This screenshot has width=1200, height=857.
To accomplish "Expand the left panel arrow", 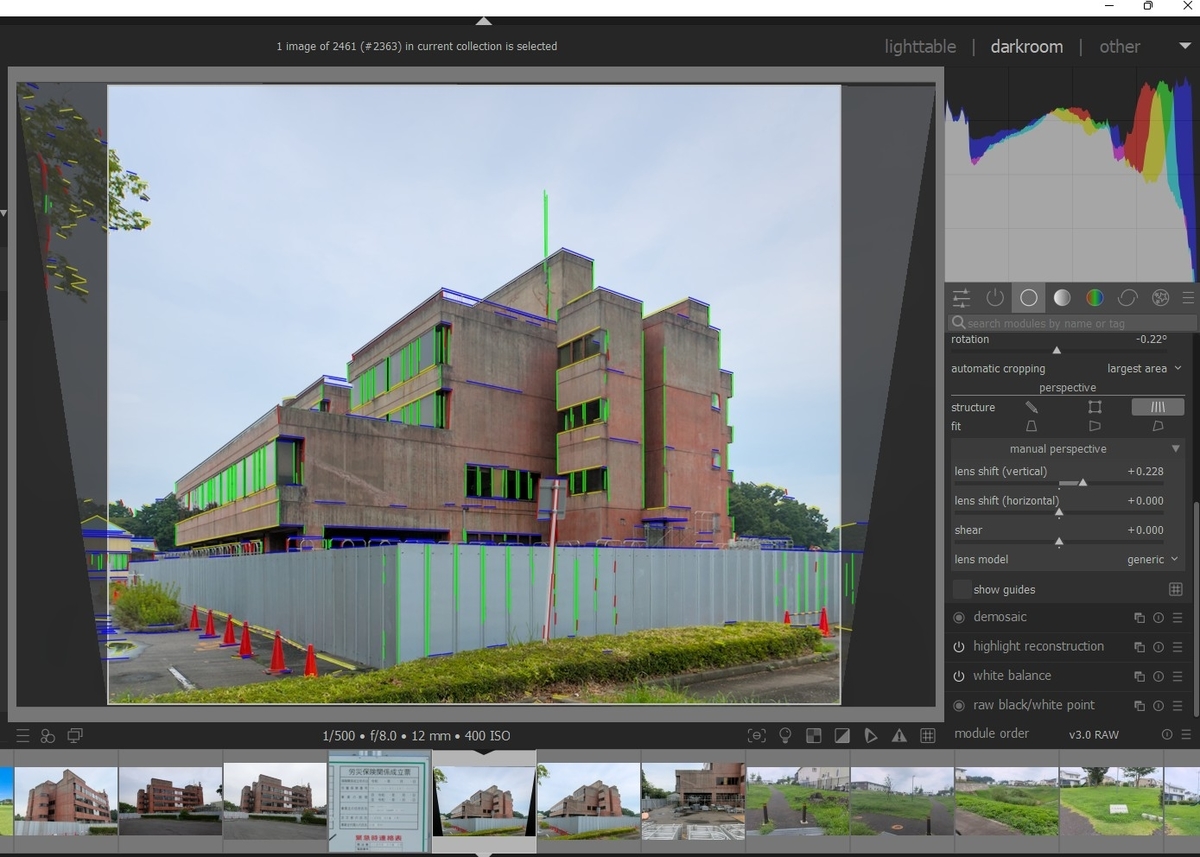I will 4,213.
